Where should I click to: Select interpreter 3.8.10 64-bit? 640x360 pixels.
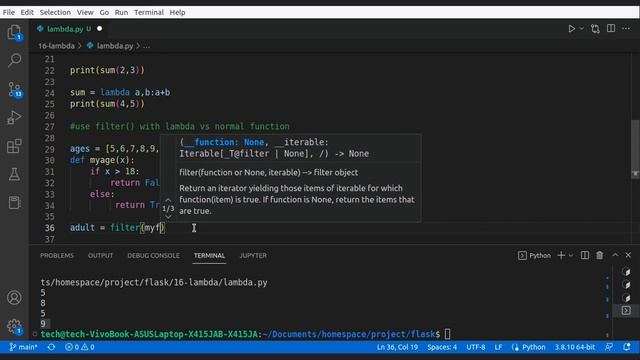click(575, 347)
